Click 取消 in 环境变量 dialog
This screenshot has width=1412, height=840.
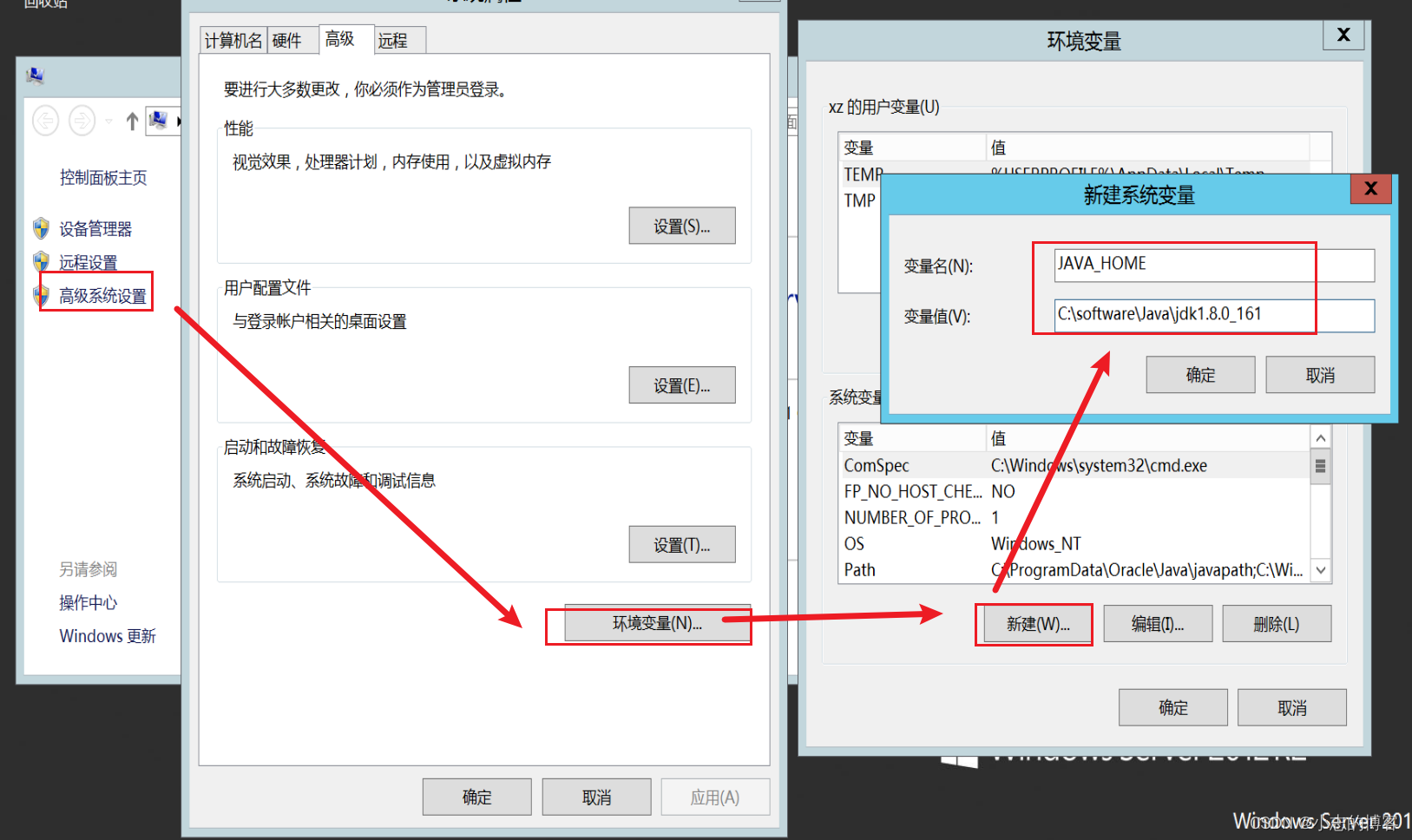[1292, 707]
